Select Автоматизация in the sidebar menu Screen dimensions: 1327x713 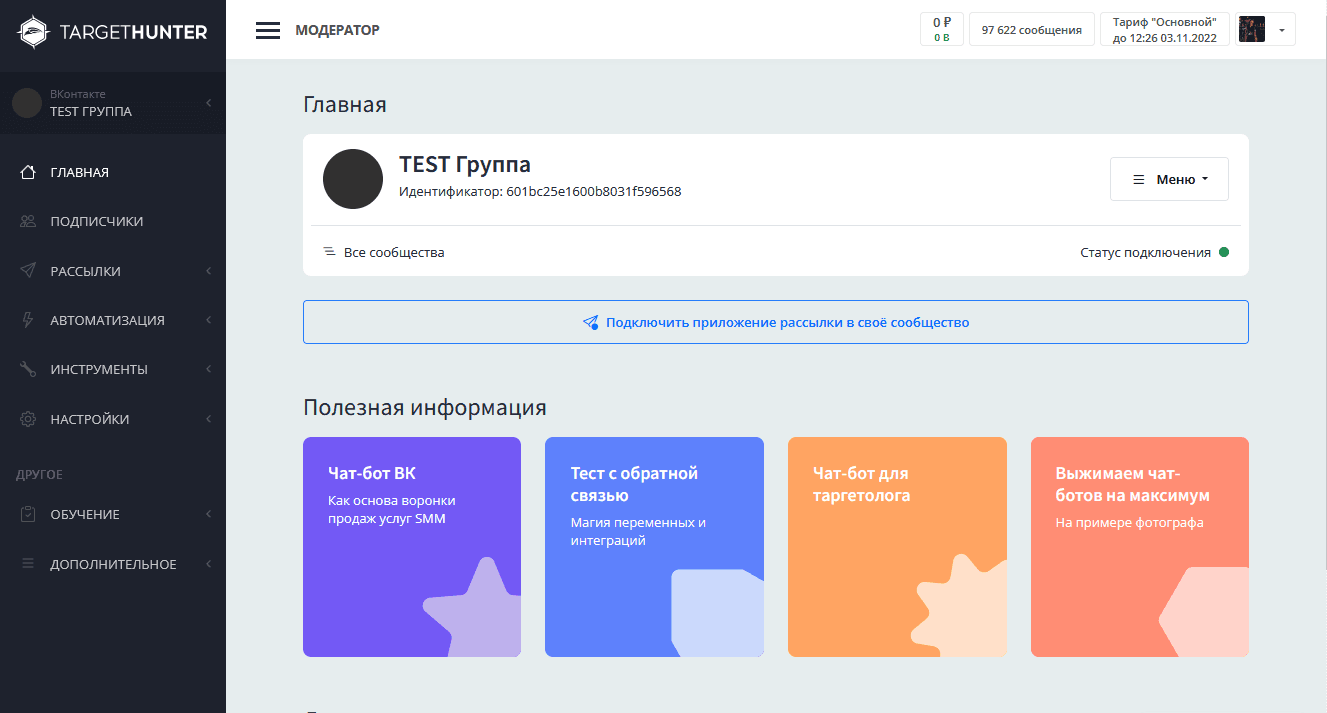107,320
